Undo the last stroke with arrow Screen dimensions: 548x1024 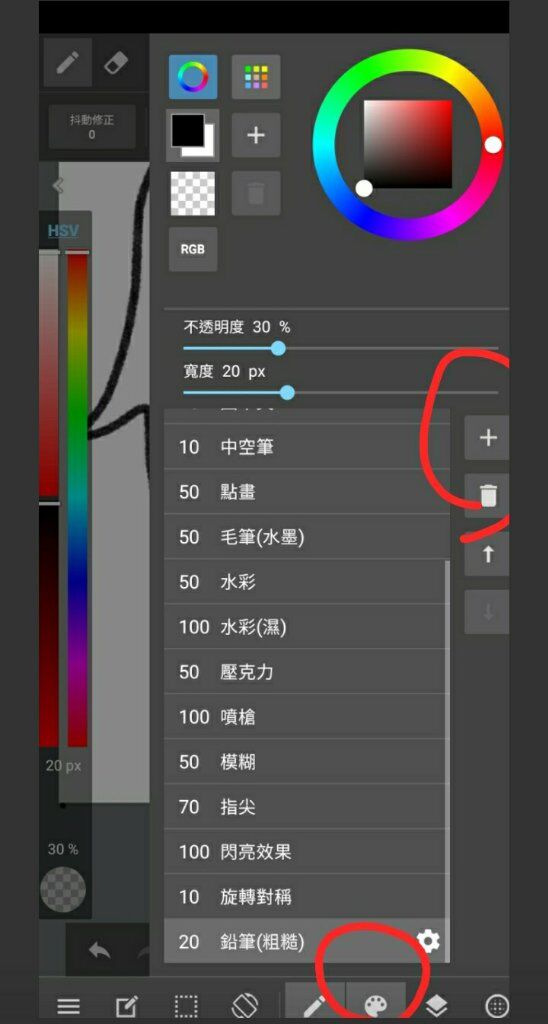(99, 950)
